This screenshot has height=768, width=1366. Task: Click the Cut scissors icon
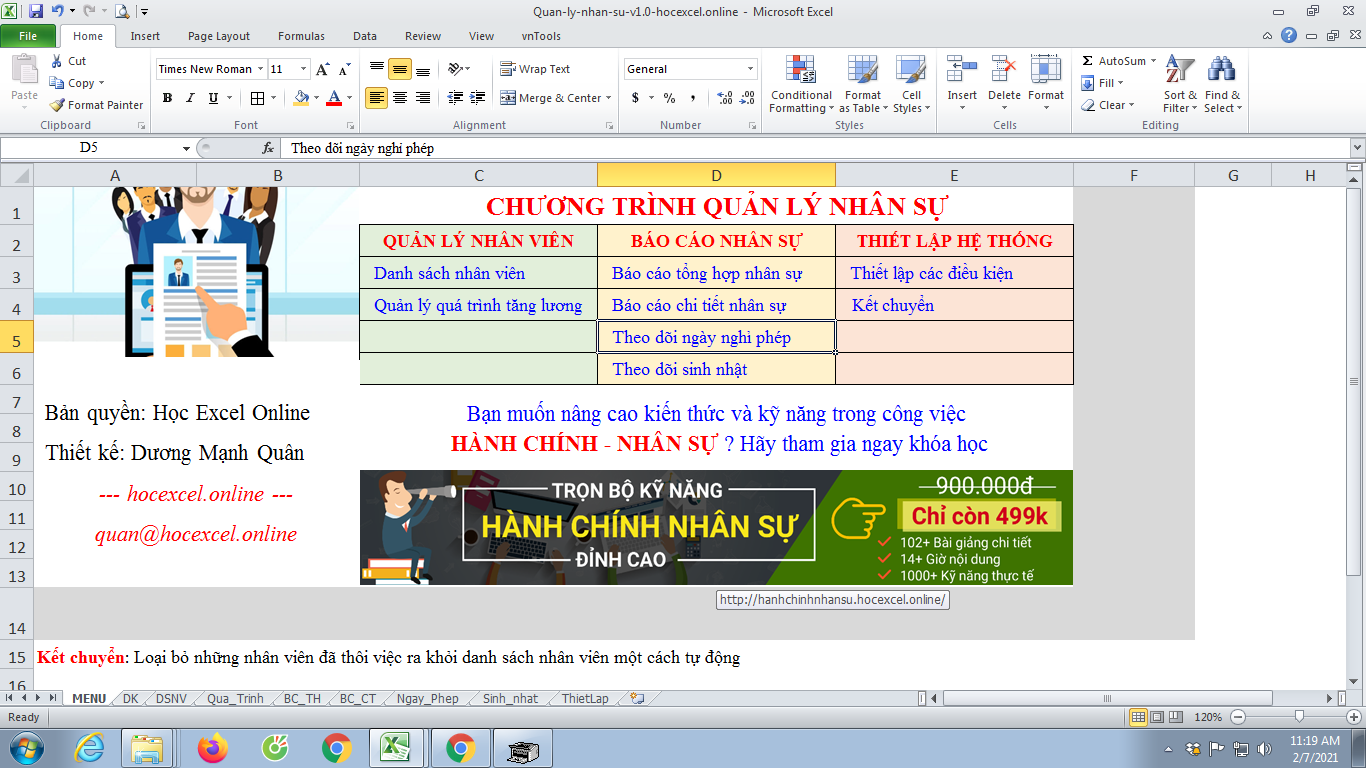57,61
